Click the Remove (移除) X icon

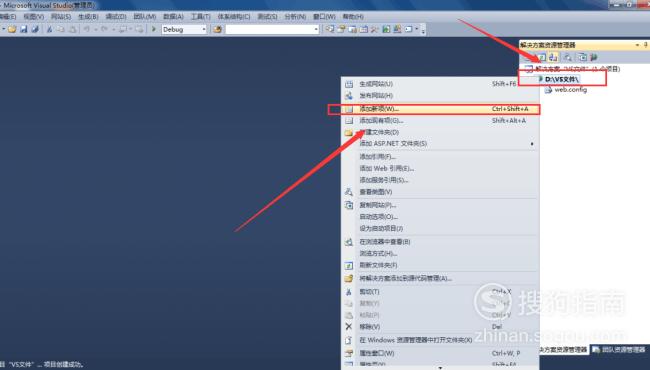coord(349,326)
